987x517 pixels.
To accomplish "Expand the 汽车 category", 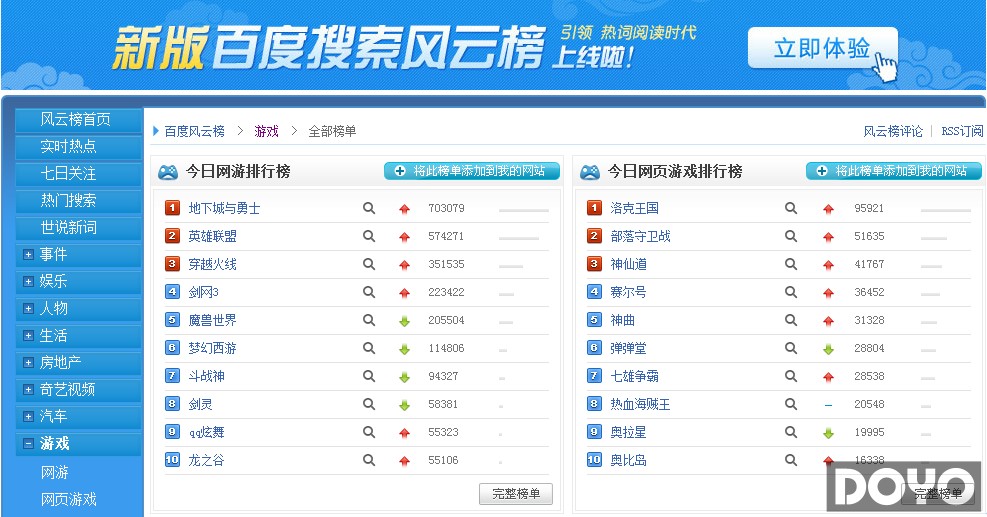I will click(x=28, y=416).
